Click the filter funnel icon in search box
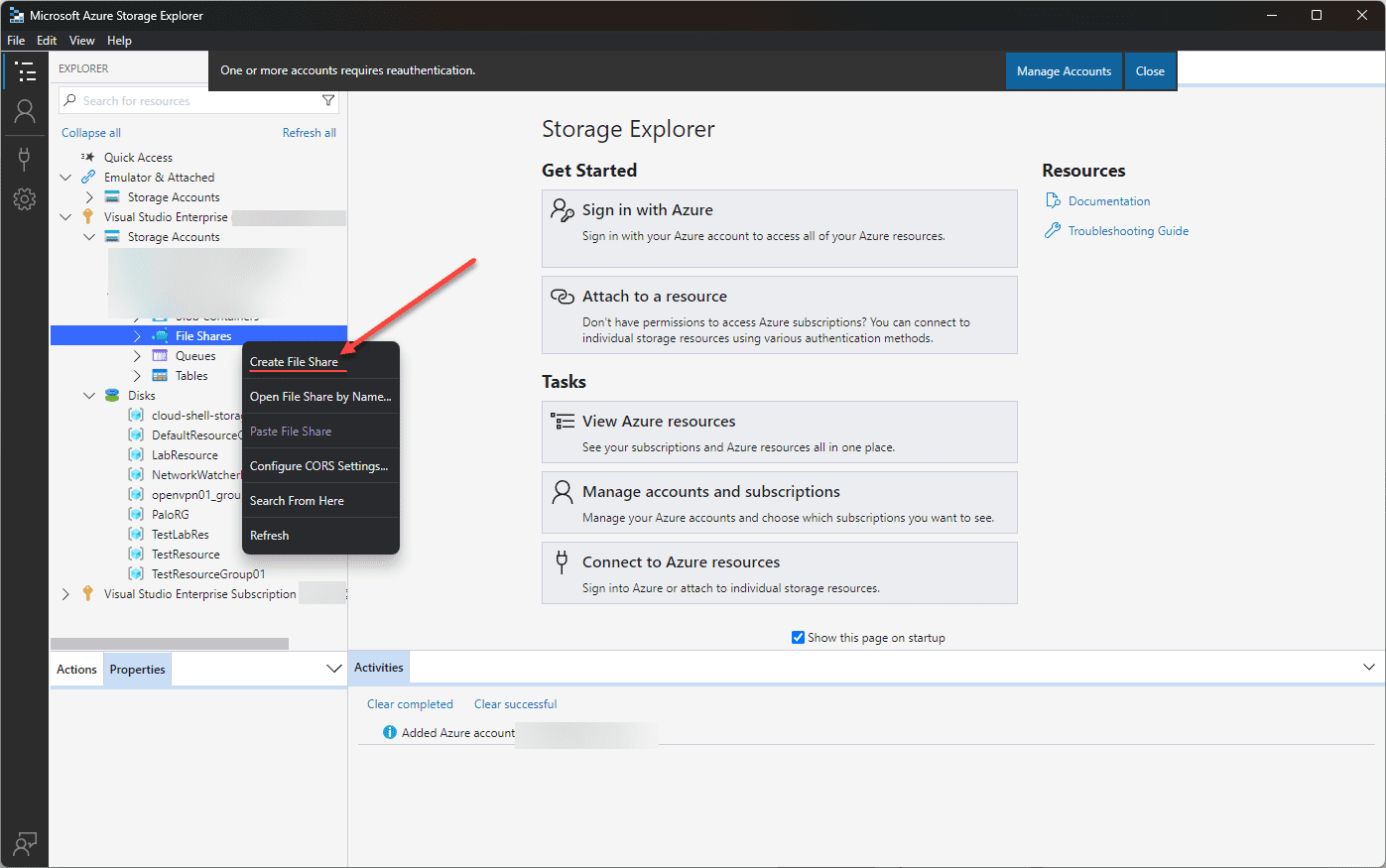This screenshot has height=868, width=1386. point(328,100)
